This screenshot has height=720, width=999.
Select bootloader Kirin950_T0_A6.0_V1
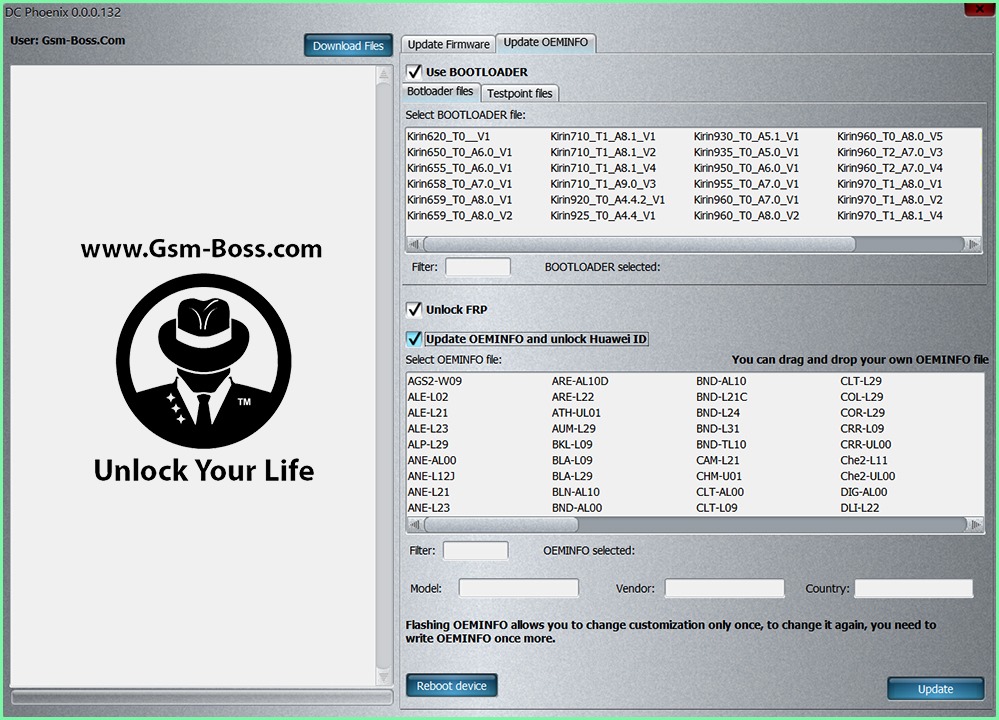tap(746, 168)
